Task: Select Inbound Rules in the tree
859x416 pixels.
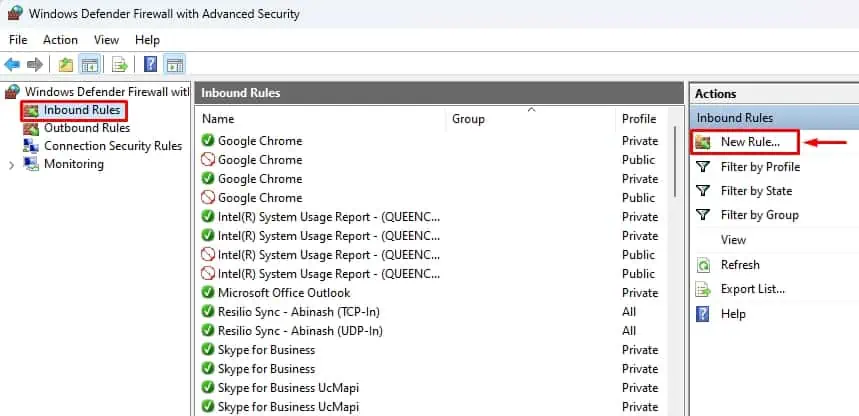Action: pyautogui.click(x=82, y=110)
